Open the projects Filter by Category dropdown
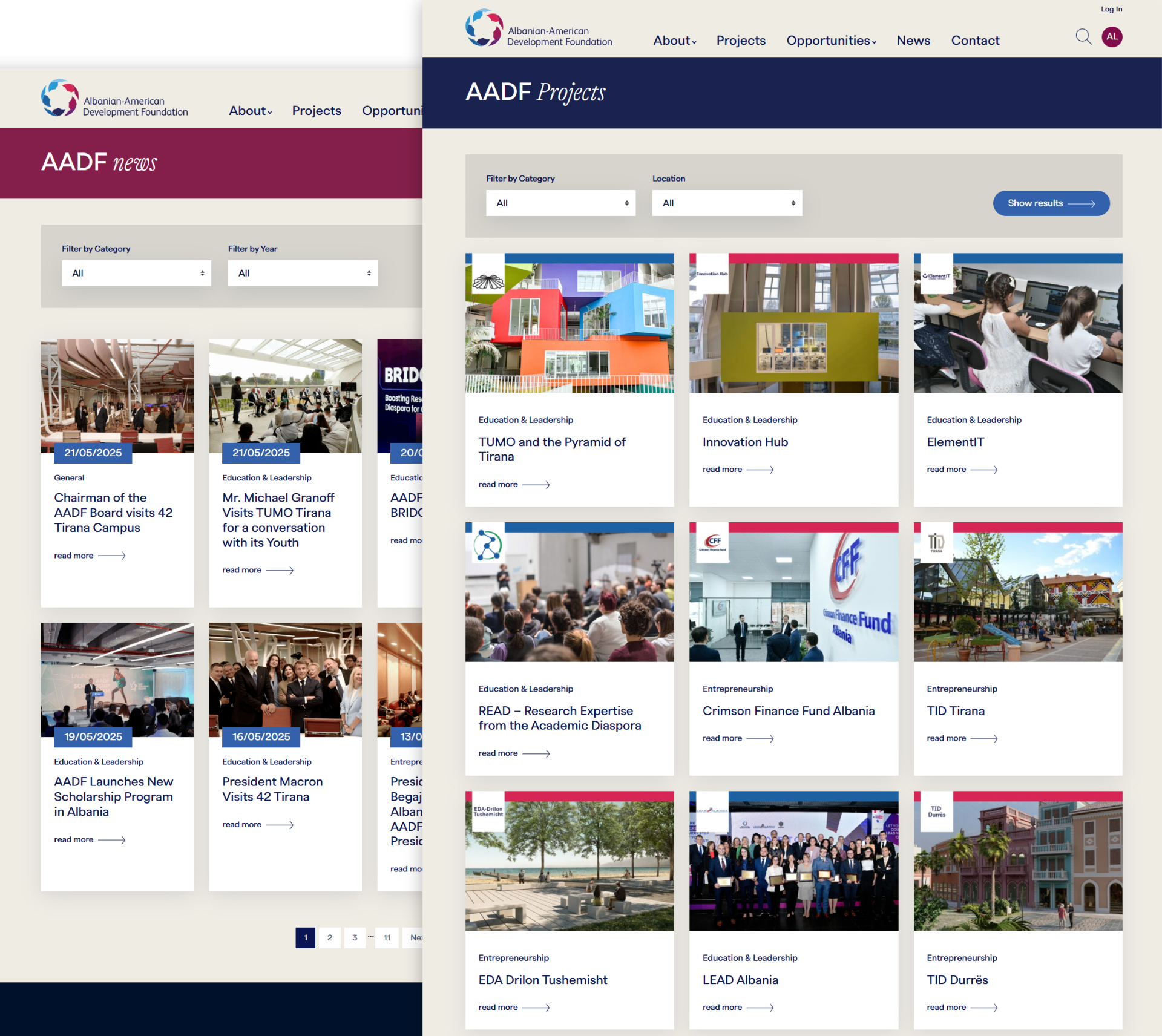 (x=560, y=203)
